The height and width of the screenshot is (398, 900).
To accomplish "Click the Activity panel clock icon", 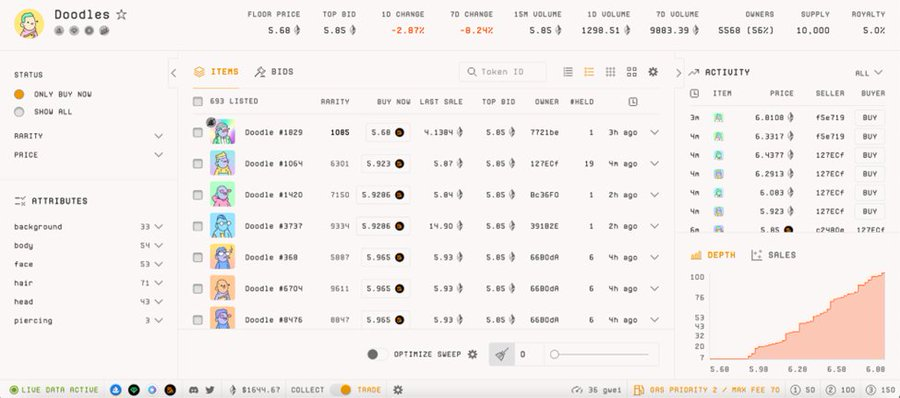I will pos(694,93).
